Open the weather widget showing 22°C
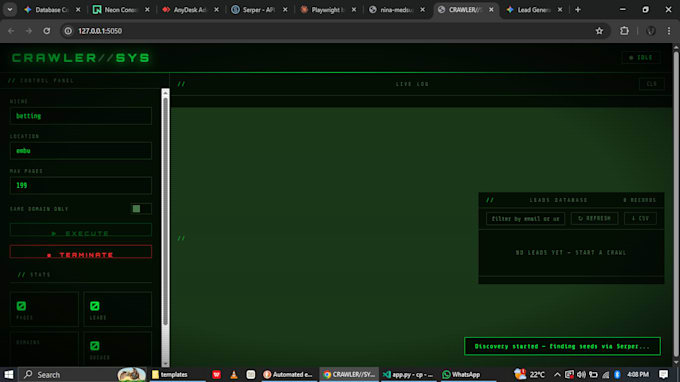680x382 pixels. pos(530,374)
